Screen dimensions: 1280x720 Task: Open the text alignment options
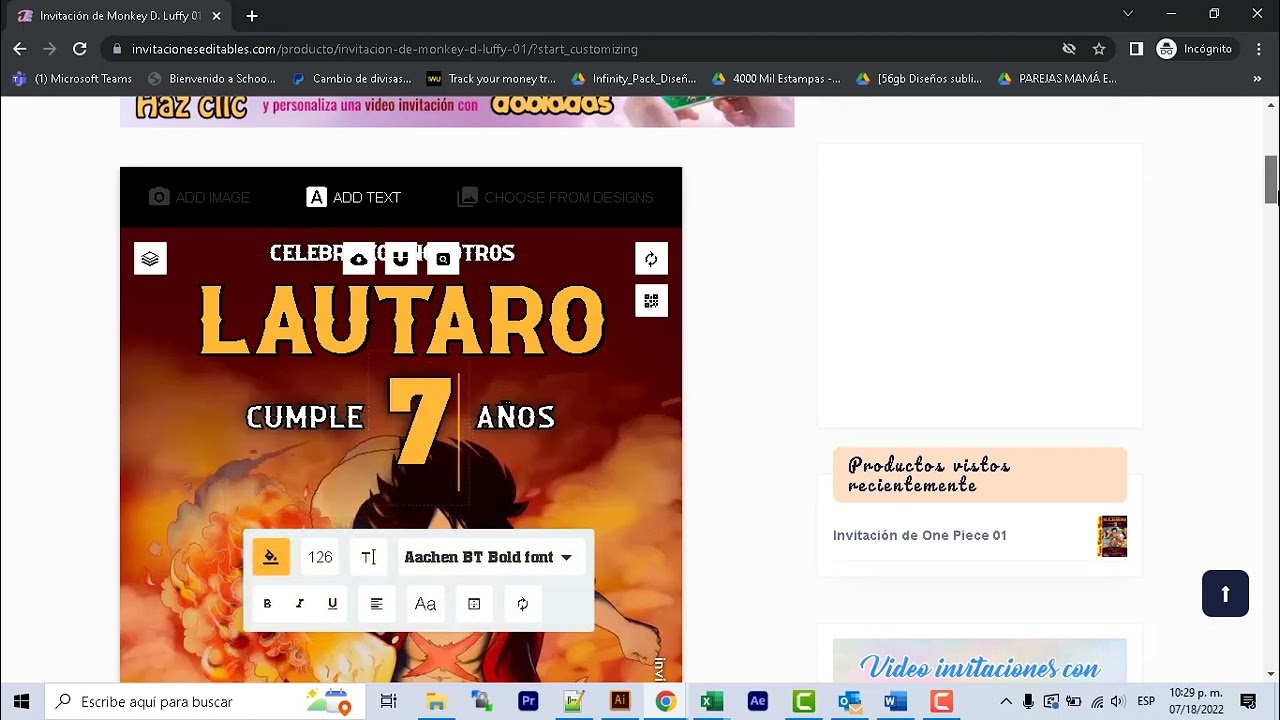(377, 604)
